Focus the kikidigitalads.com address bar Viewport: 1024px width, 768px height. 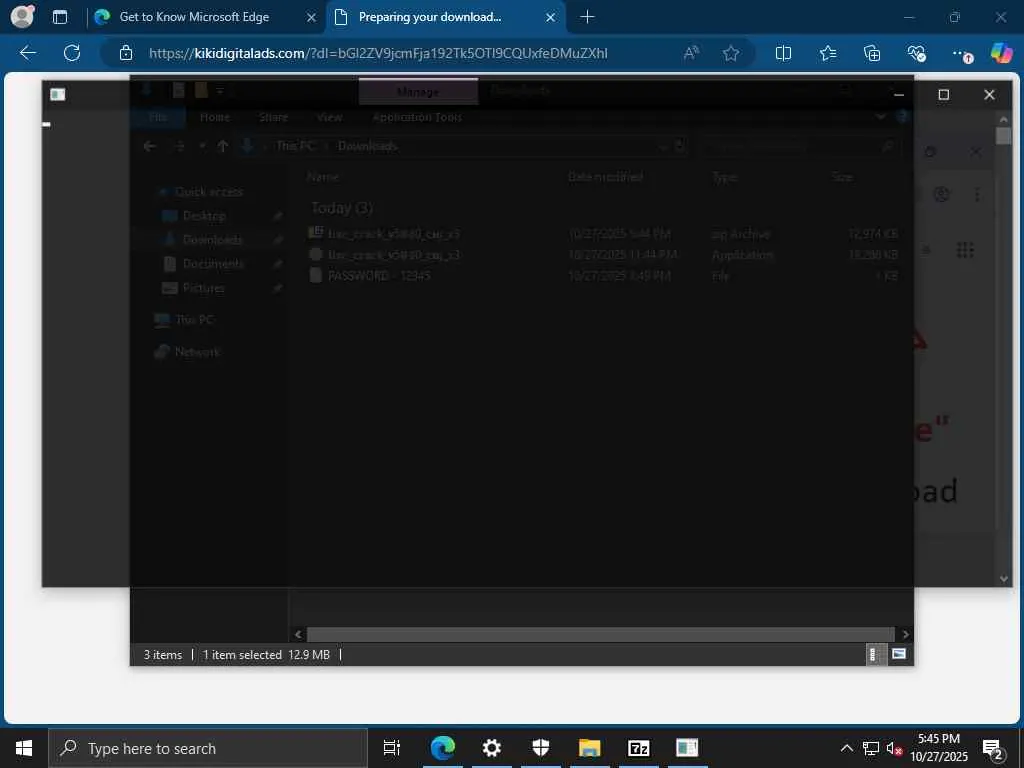coord(378,53)
